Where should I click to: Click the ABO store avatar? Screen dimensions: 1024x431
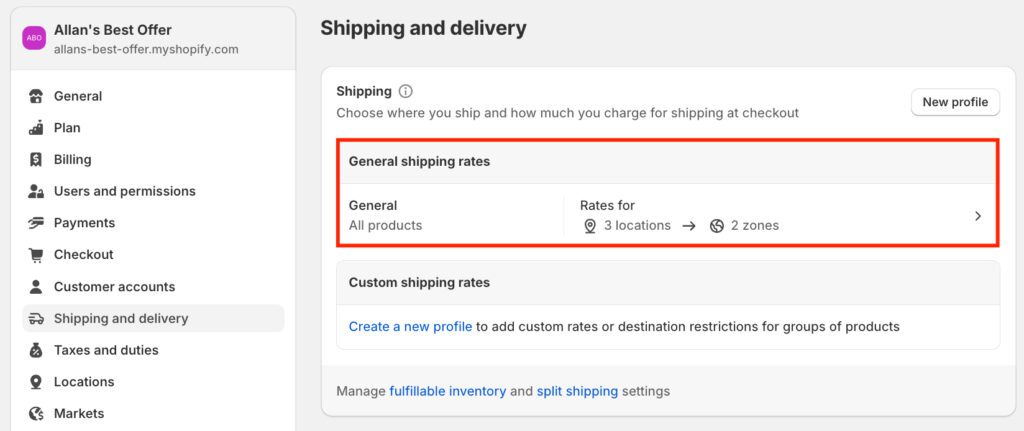pos(35,38)
